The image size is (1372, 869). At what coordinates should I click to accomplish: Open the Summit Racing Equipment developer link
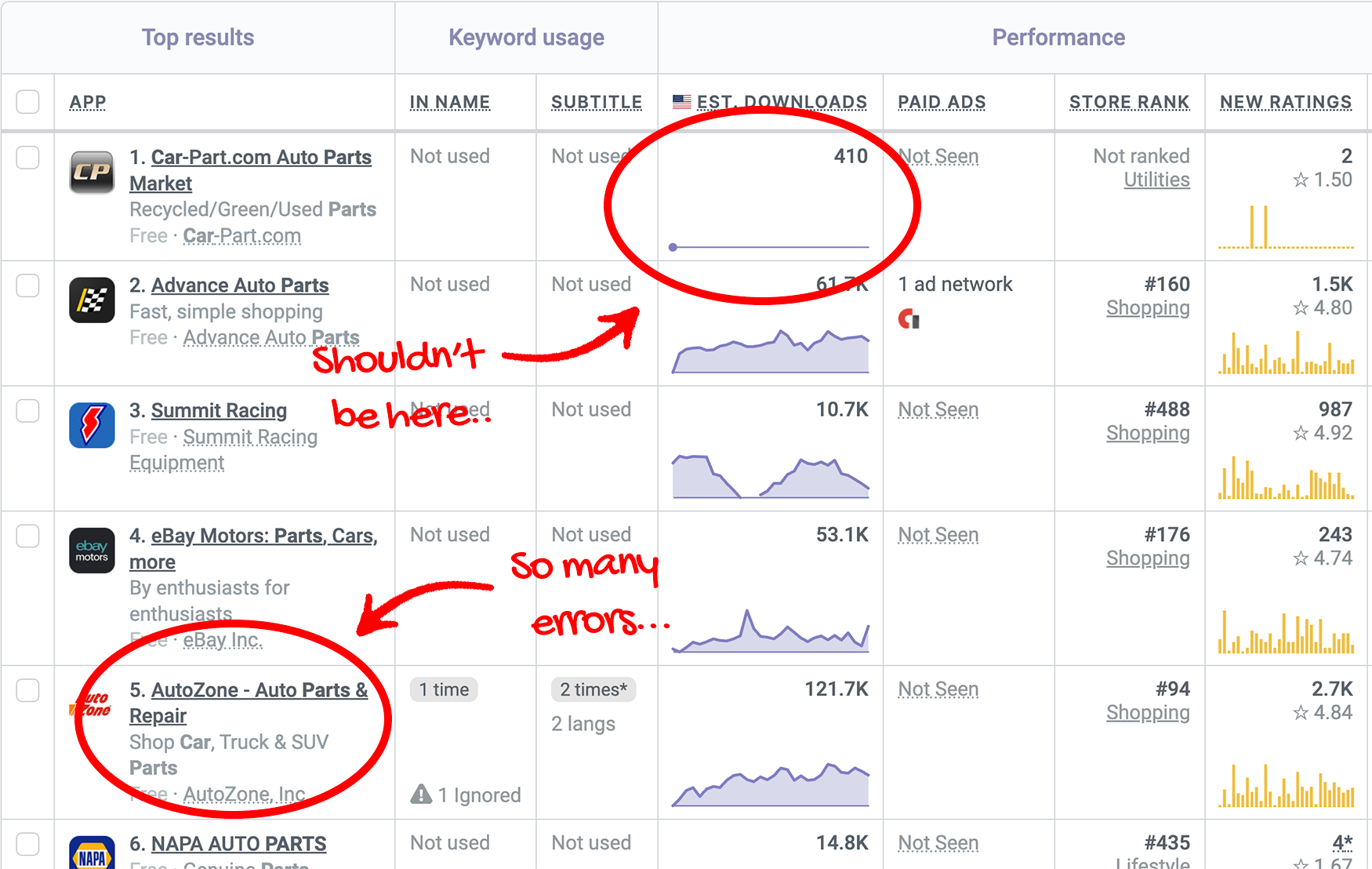[224, 449]
